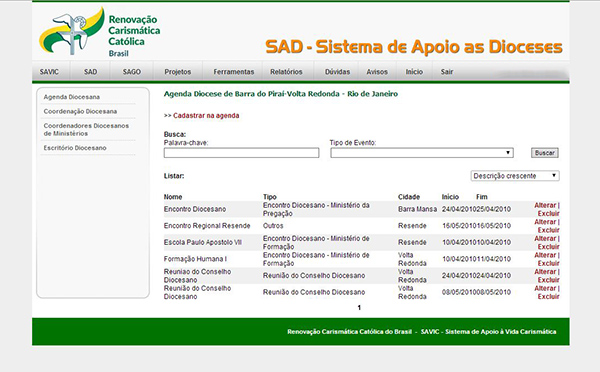Select the Formação Humana I name cell
The width and height of the screenshot is (600, 372).
(196, 259)
